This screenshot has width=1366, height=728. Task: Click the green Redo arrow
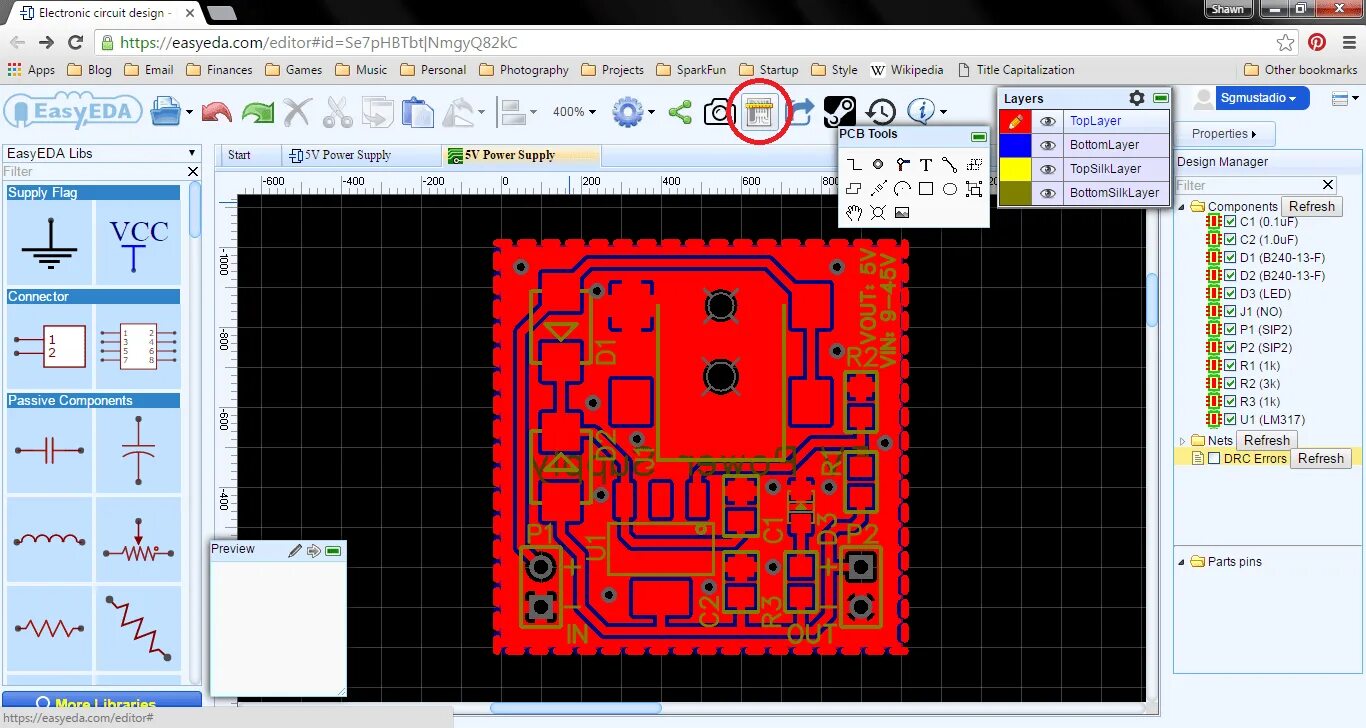click(258, 111)
